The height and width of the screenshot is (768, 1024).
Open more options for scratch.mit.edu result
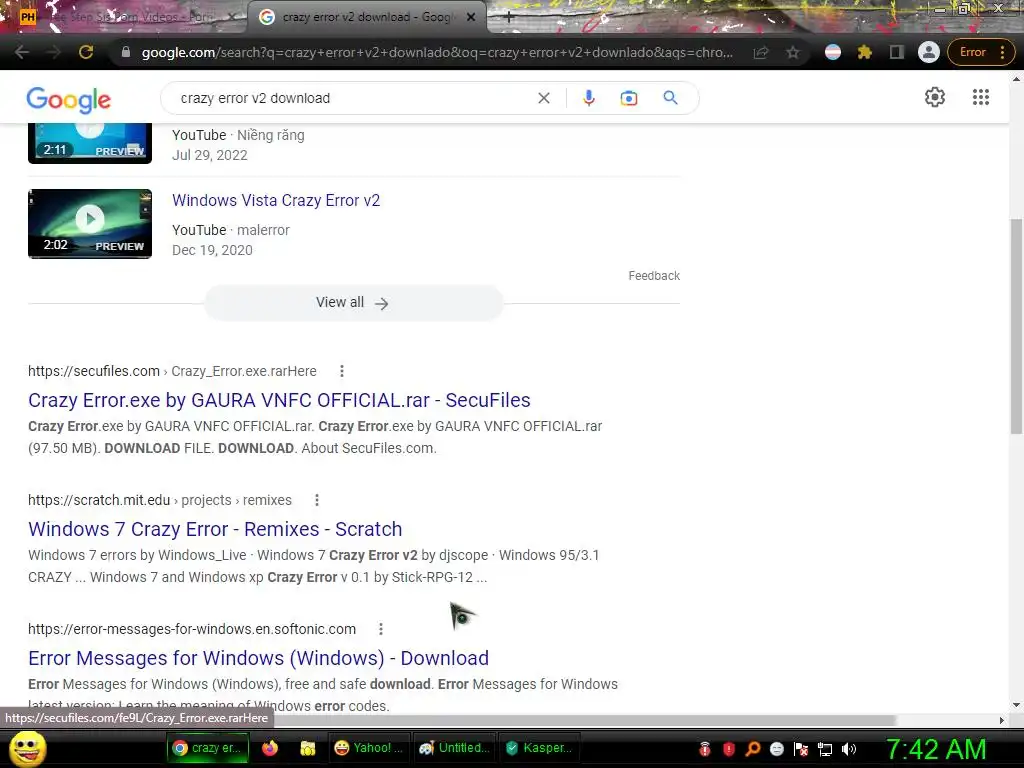point(317,500)
